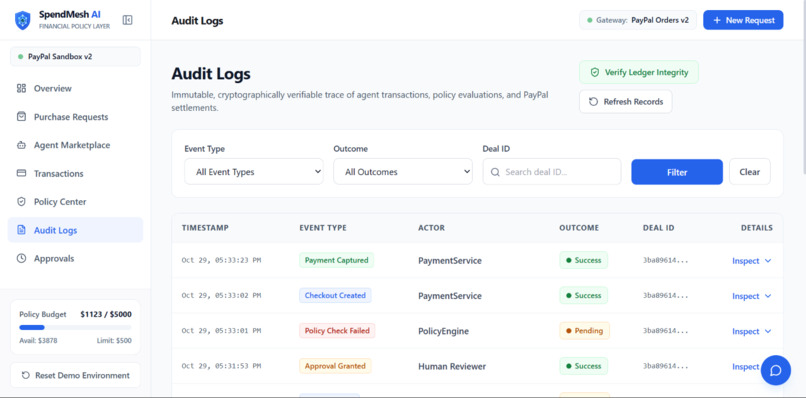
Task: Expand Inspect for Policy Check Failed row
Action: (x=752, y=332)
